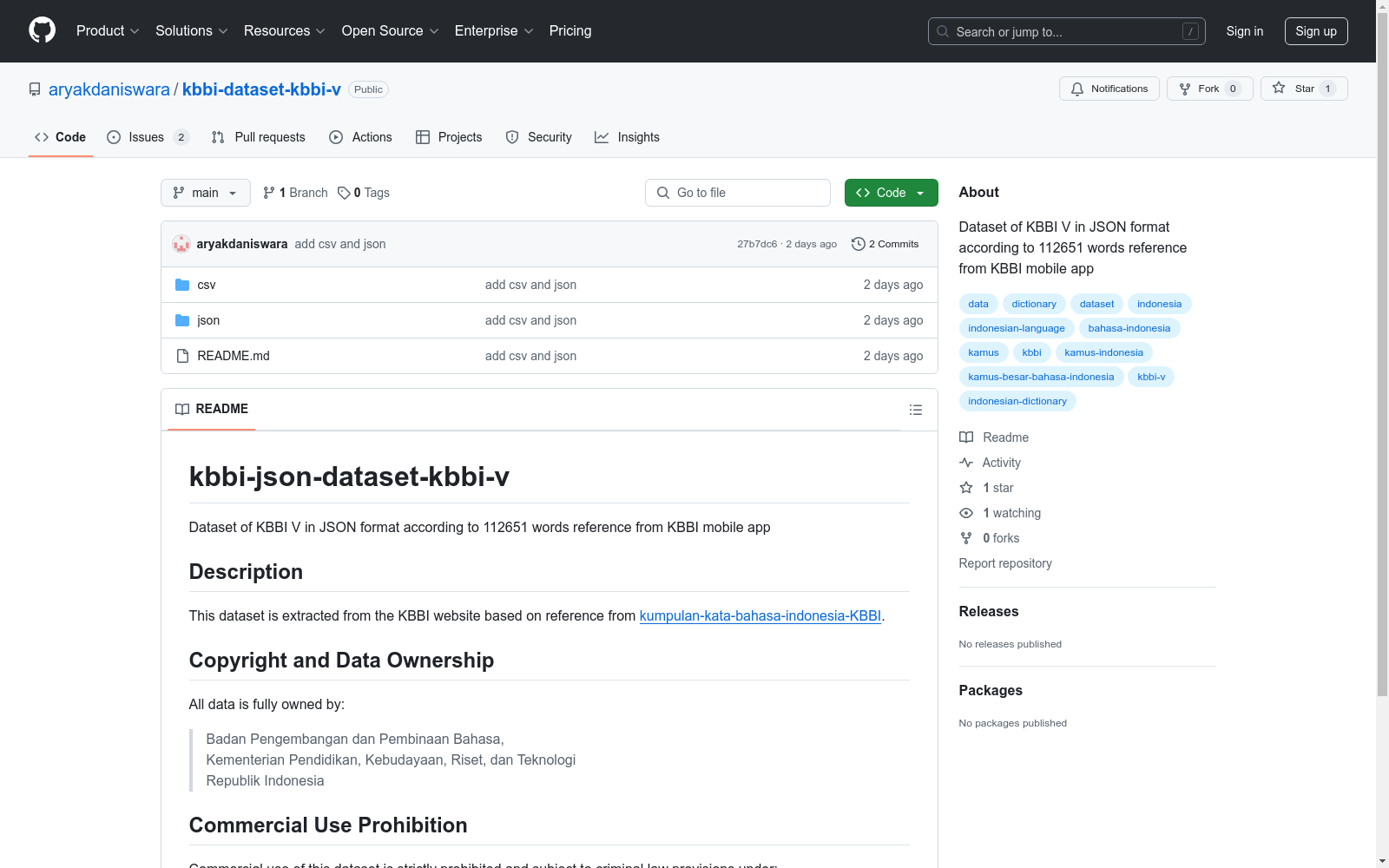
Task: Click the repository icon beside aryakdaniswara
Action: click(35, 89)
